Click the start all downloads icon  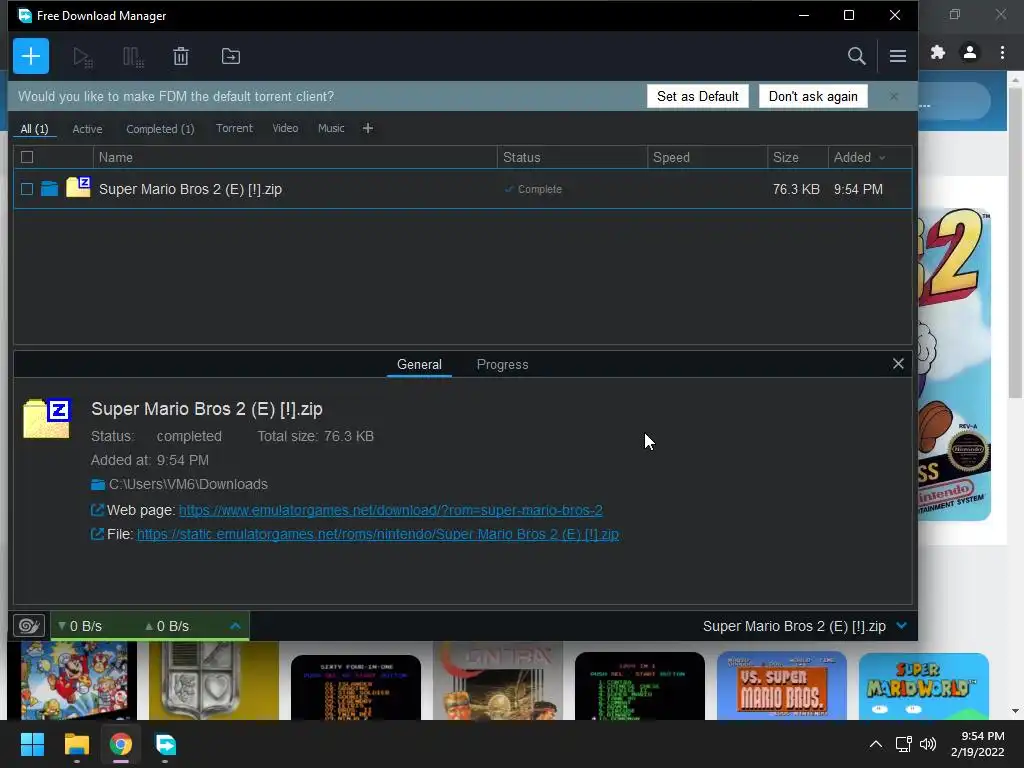(x=82, y=57)
